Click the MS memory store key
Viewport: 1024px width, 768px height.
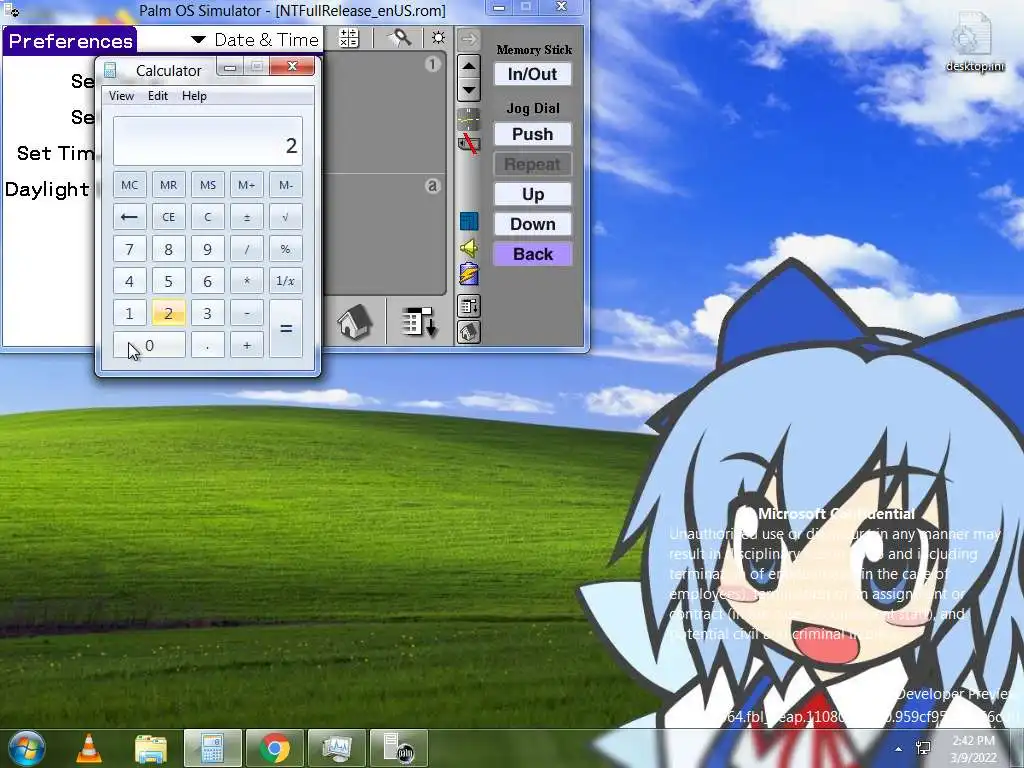coord(208,185)
